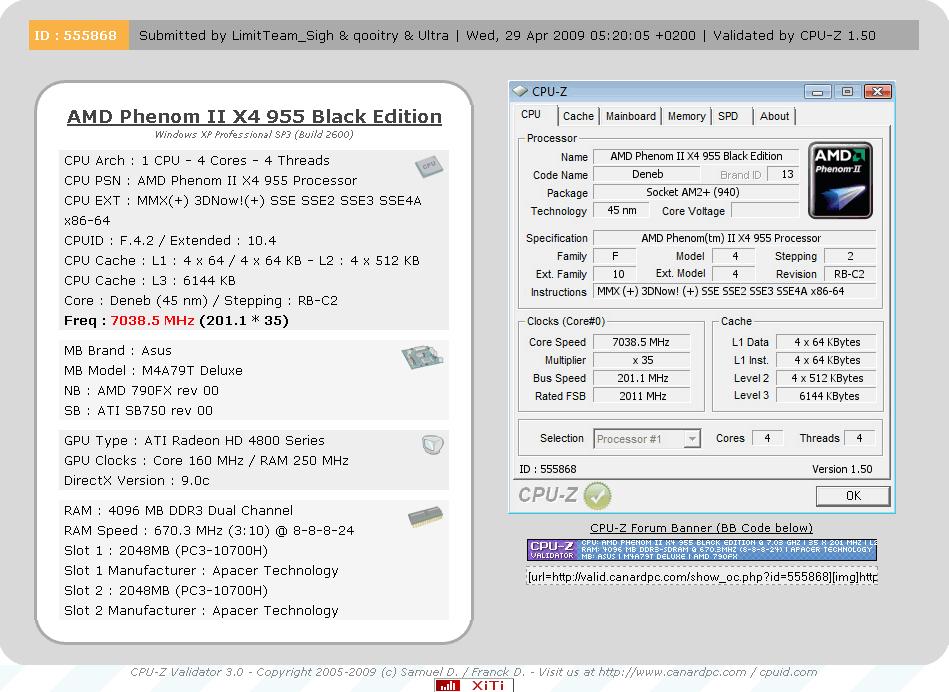The width and height of the screenshot is (949, 692).
Task: Click the 'ID : 555868' text in CPU-Z window
Action: tap(548, 469)
